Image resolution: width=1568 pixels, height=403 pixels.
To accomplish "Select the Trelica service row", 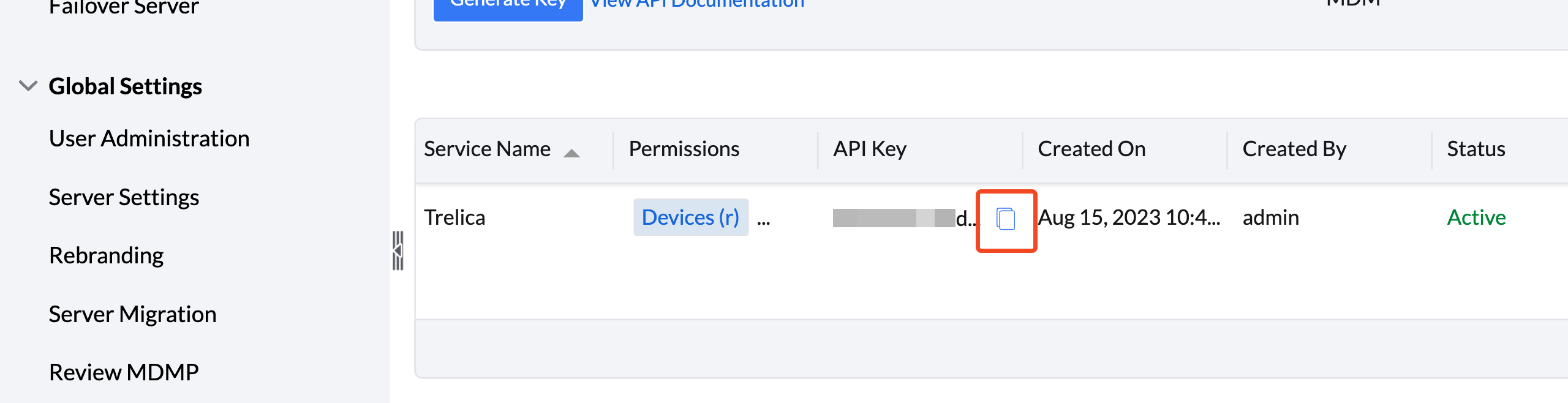I will pyautogui.click(x=991, y=217).
